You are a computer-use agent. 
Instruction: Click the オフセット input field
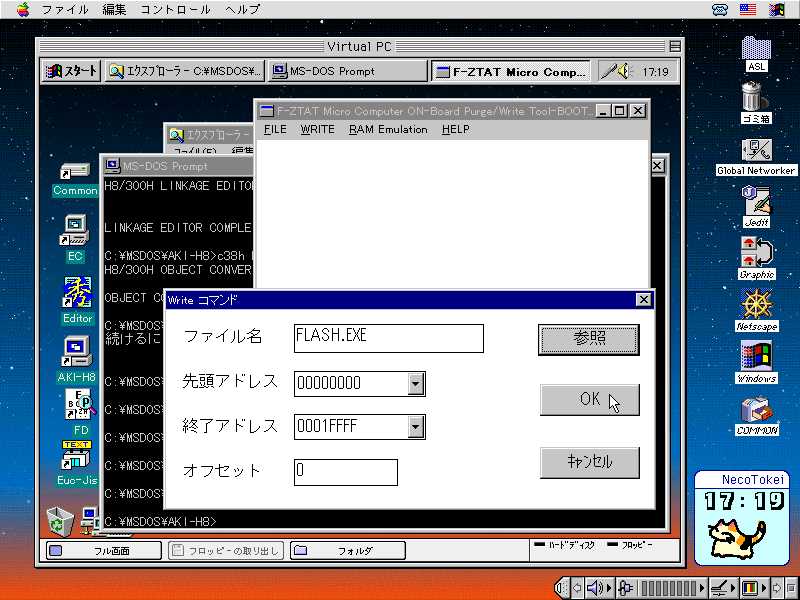[x=346, y=472]
